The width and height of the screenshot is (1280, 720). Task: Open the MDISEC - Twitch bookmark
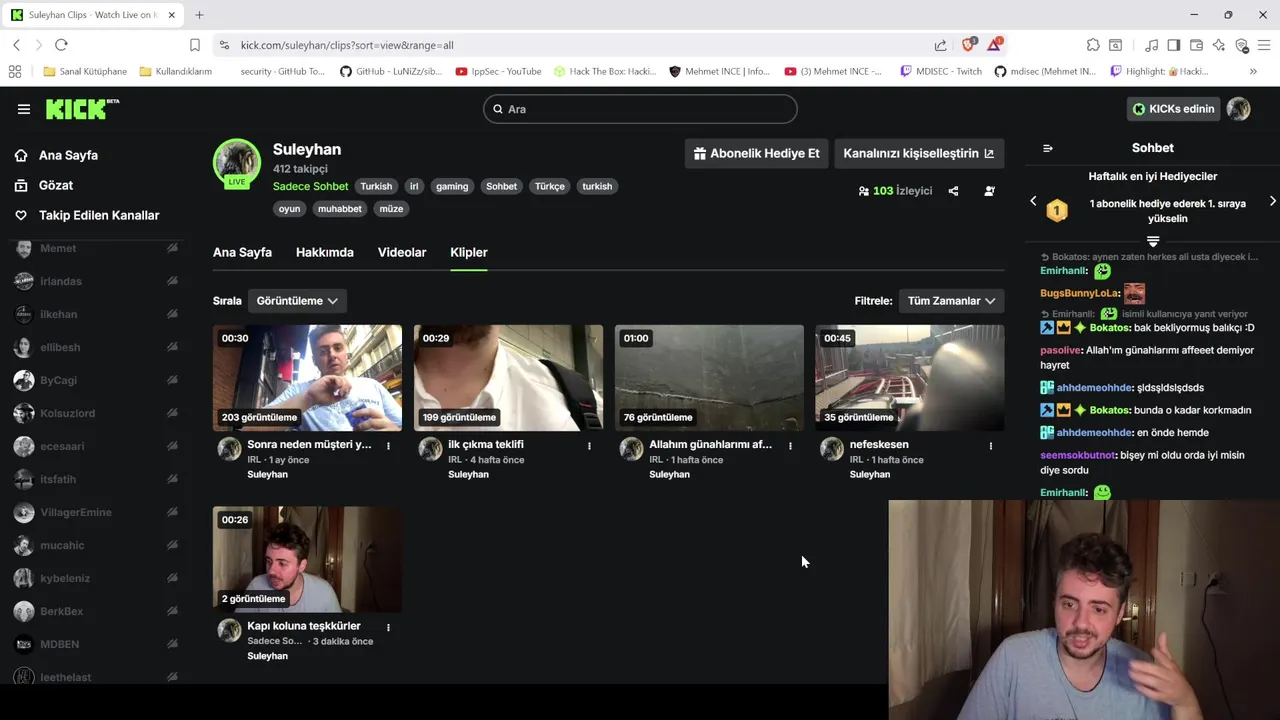point(941,71)
